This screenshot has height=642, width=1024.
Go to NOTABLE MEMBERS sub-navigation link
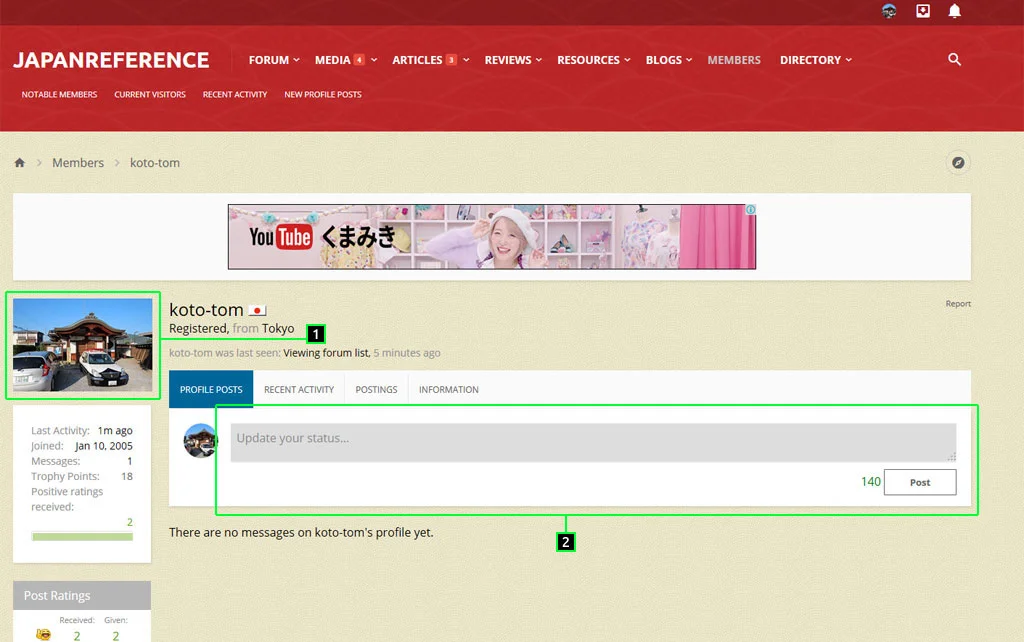coord(59,95)
